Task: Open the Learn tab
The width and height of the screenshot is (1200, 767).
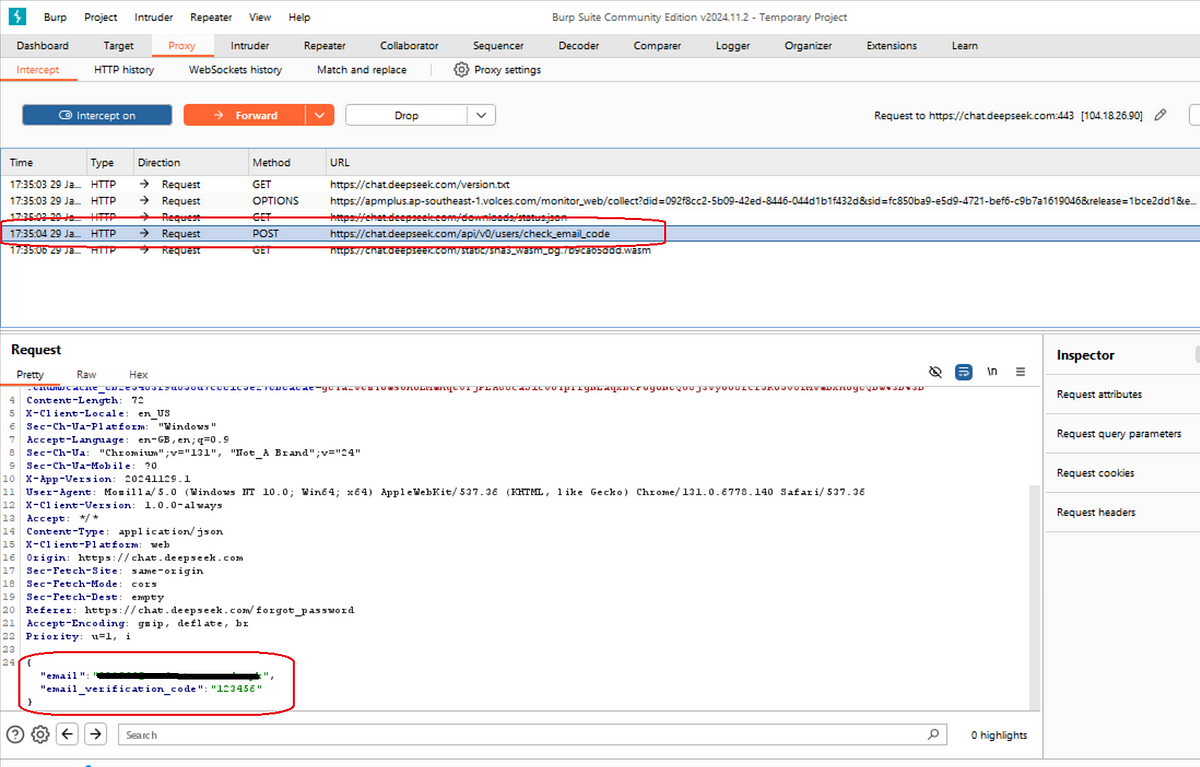Action: [x=965, y=45]
